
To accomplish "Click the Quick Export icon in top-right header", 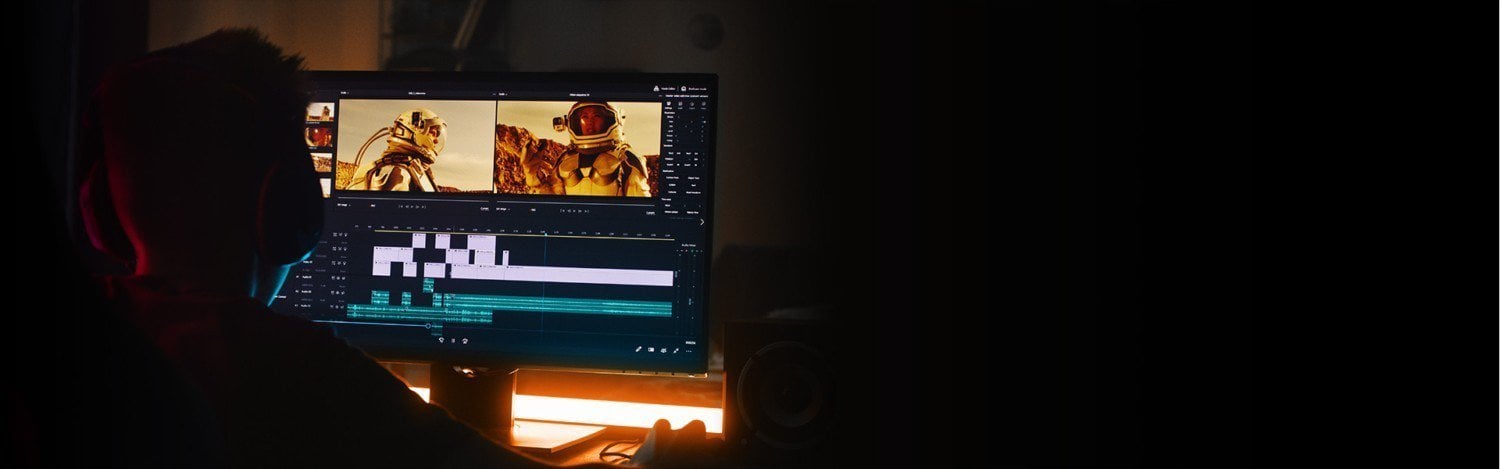I will pos(657,88).
